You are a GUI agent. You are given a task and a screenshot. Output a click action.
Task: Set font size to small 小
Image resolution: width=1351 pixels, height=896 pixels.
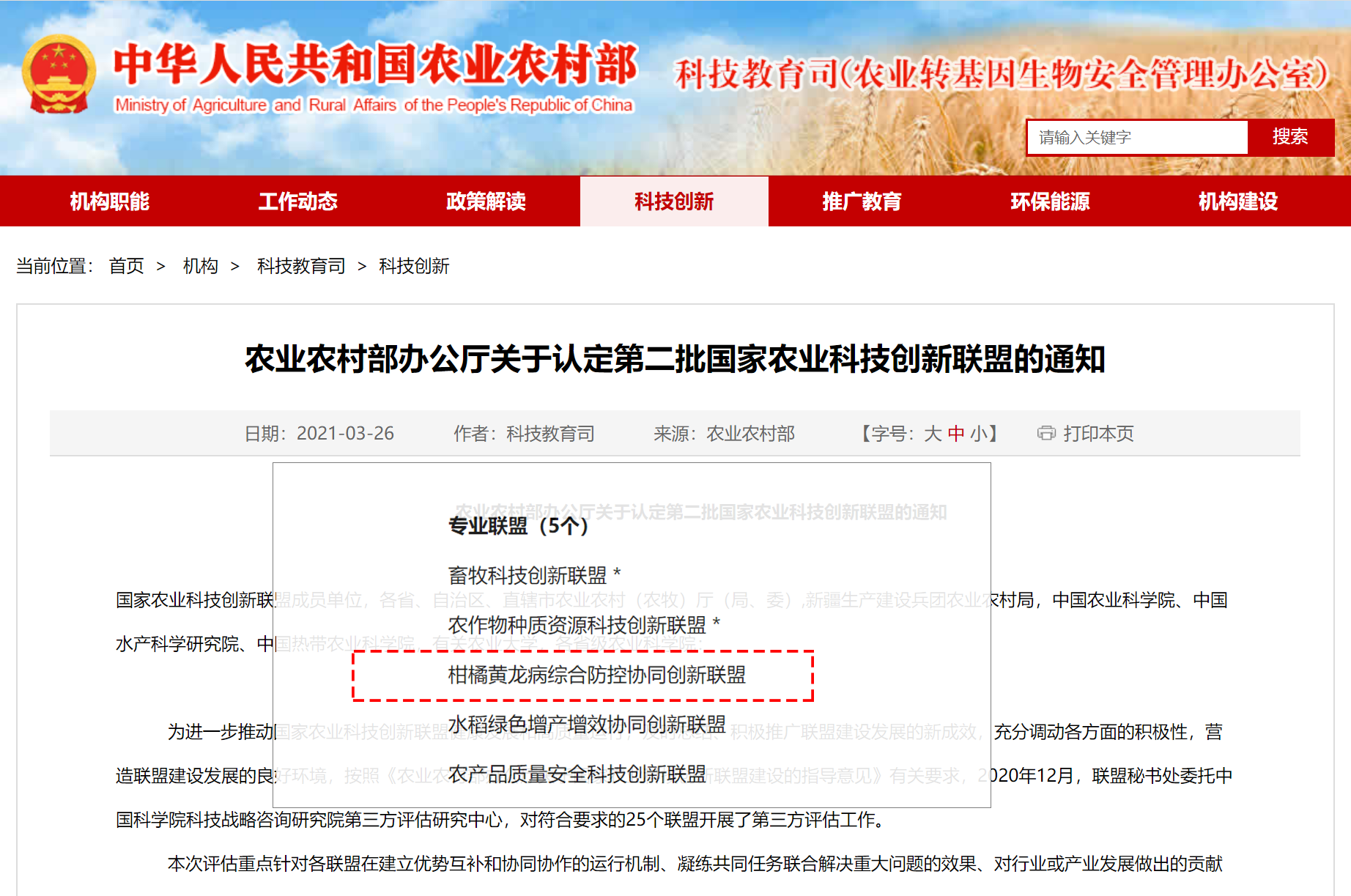978,434
